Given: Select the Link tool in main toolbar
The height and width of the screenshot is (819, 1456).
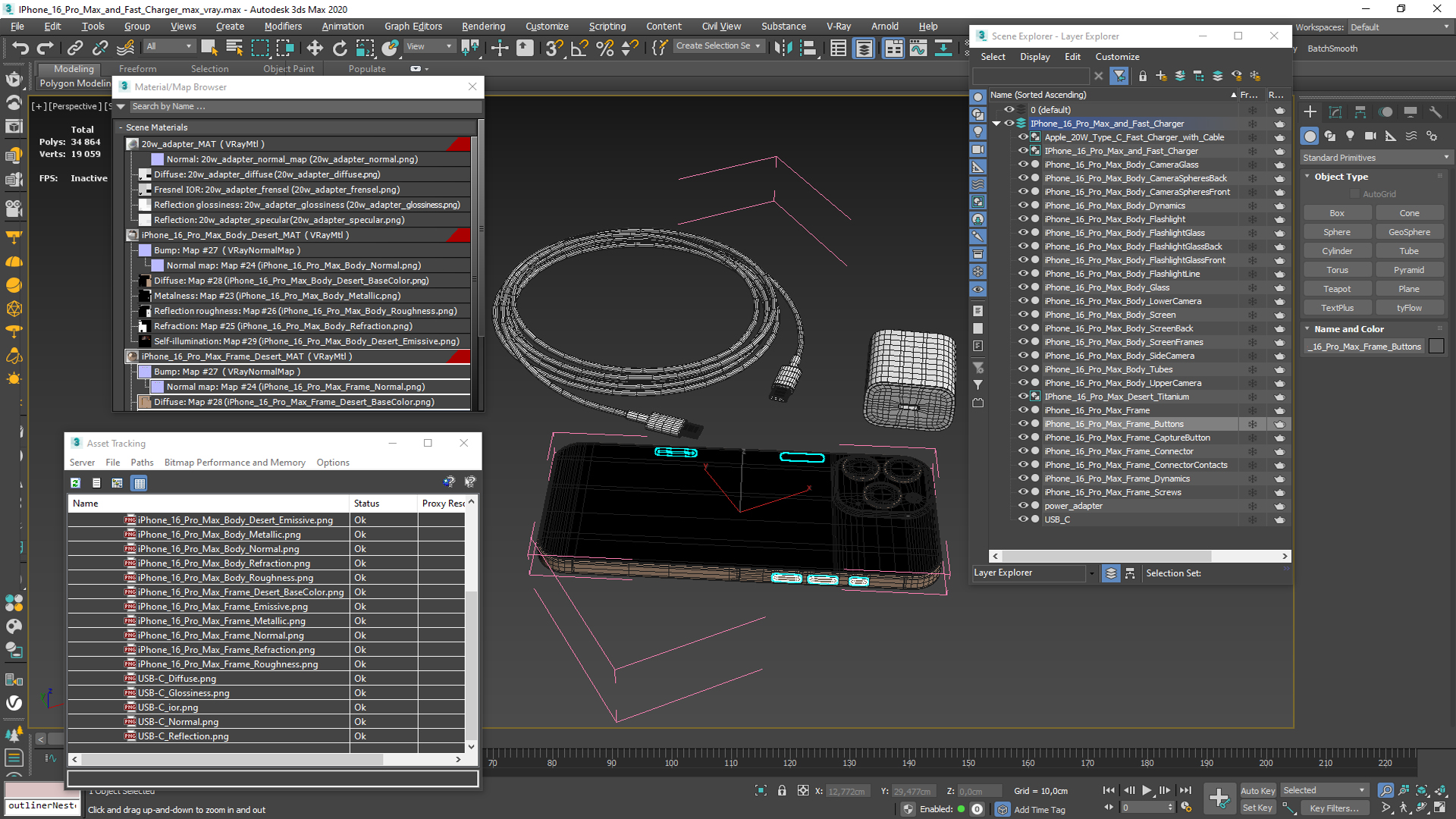Looking at the screenshot, I should point(74,49).
